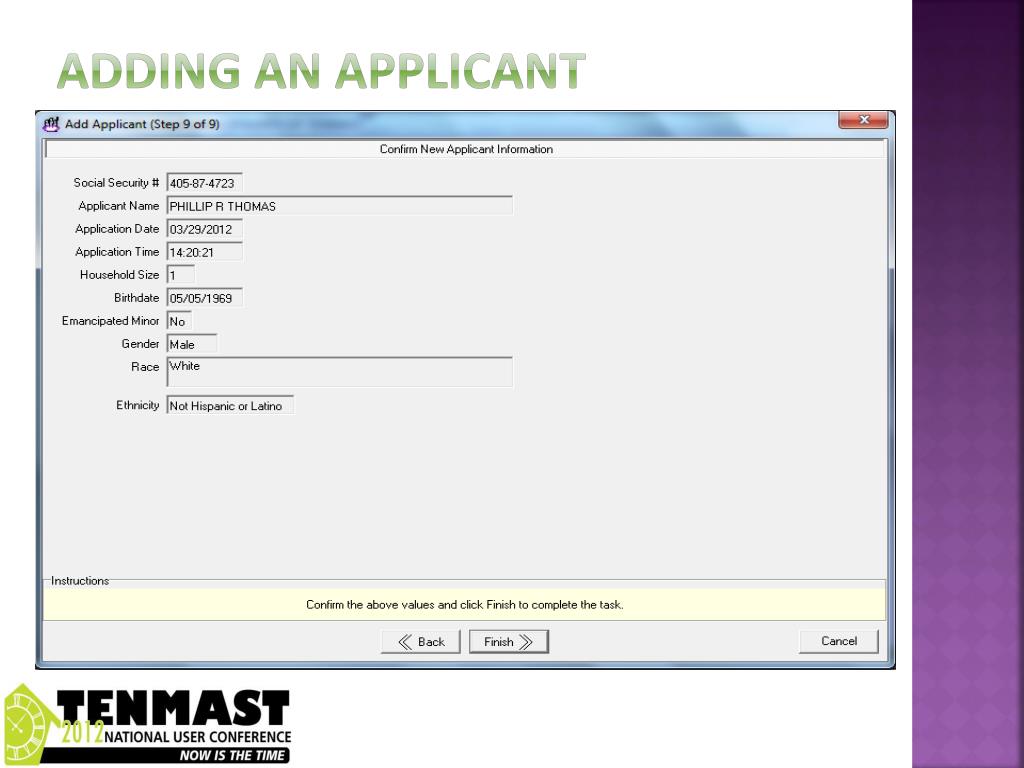The height and width of the screenshot is (768, 1024).
Task: Click the Add Applicant title bar icon
Action: coord(51,123)
